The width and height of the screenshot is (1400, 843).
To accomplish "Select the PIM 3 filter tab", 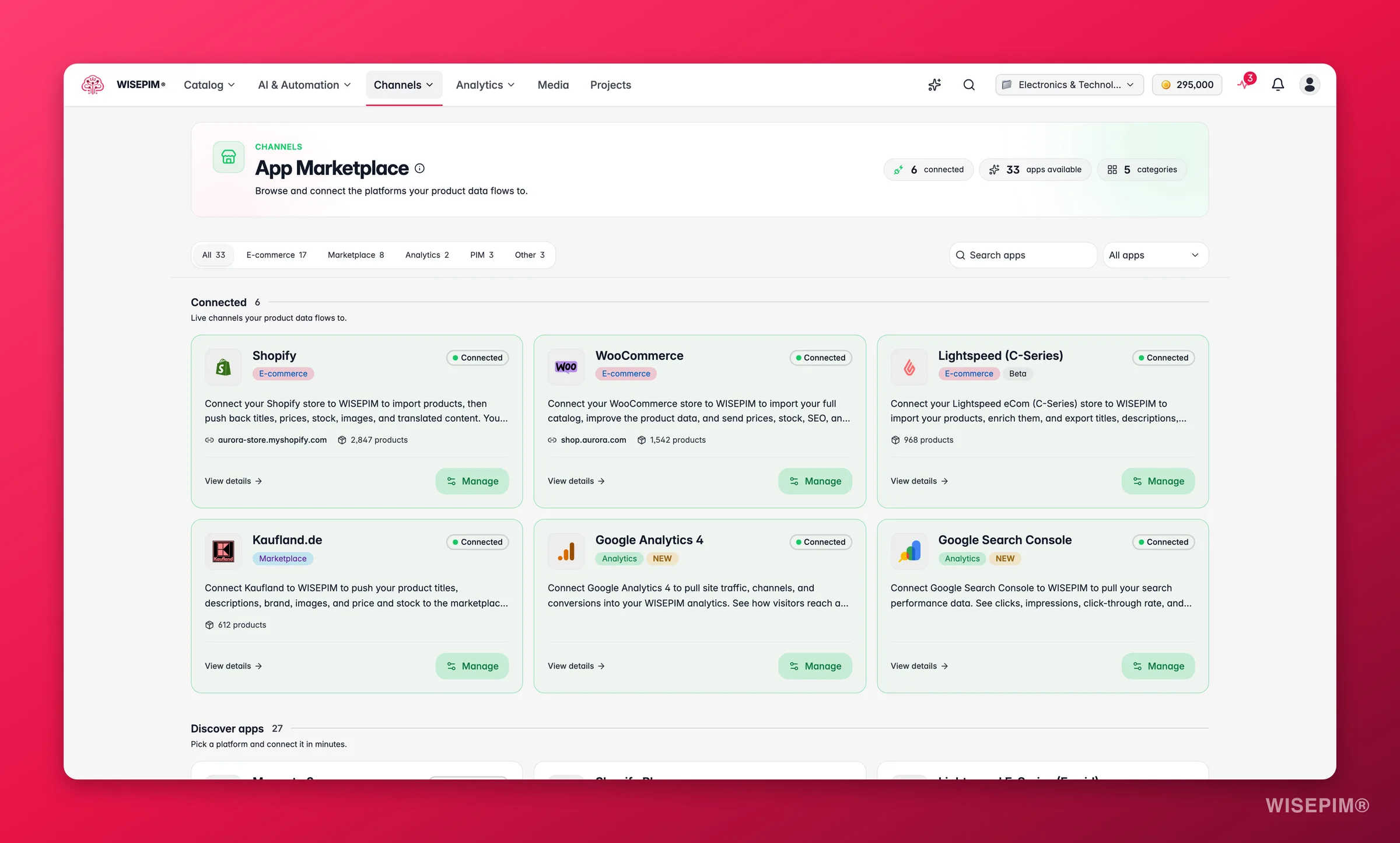I will pyautogui.click(x=482, y=255).
